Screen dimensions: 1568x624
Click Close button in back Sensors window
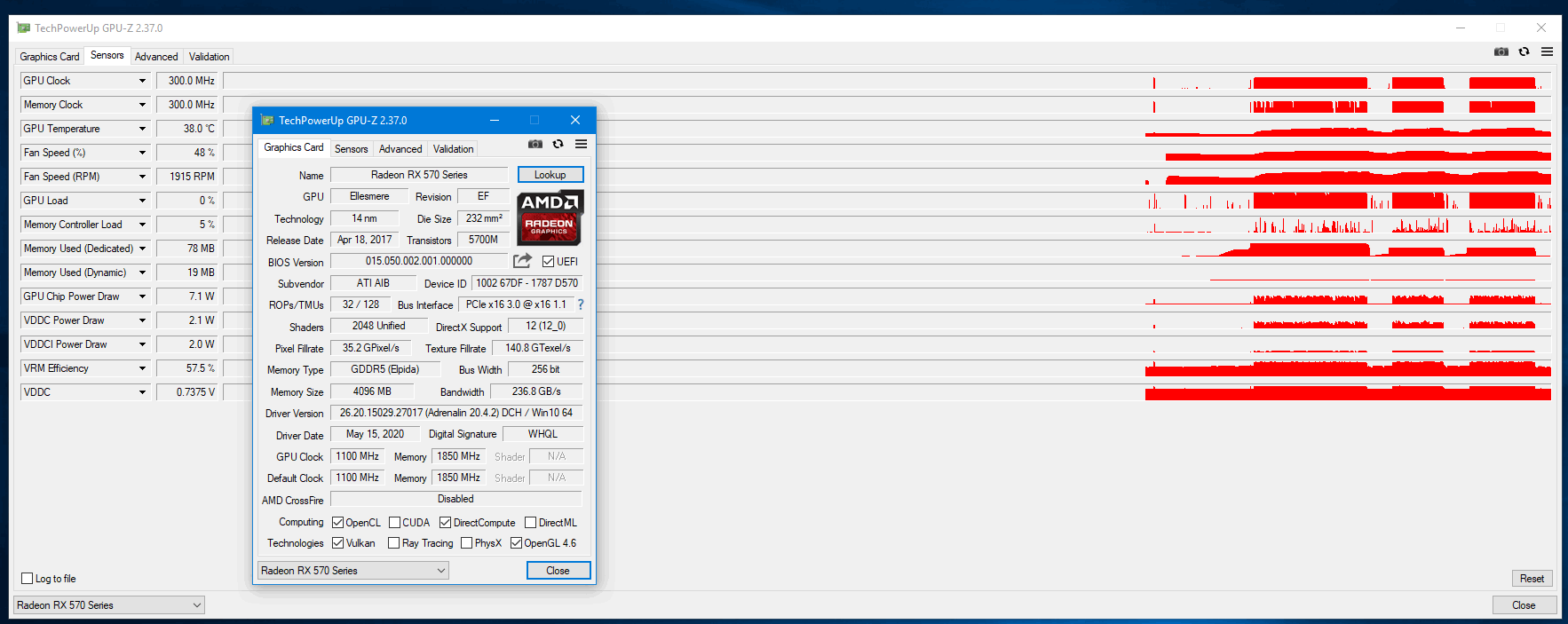1524,605
